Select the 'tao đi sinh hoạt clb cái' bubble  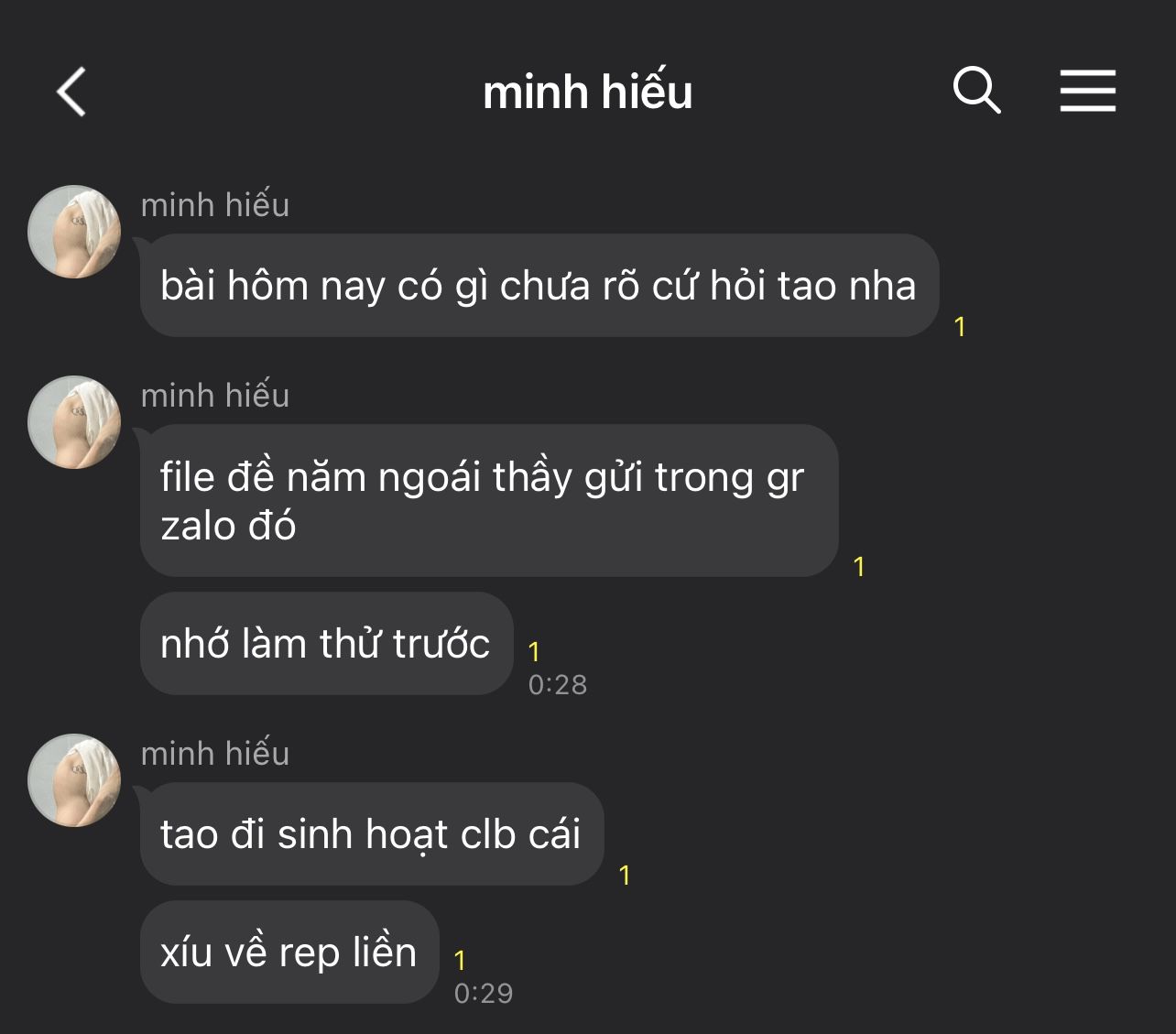tap(372, 833)
